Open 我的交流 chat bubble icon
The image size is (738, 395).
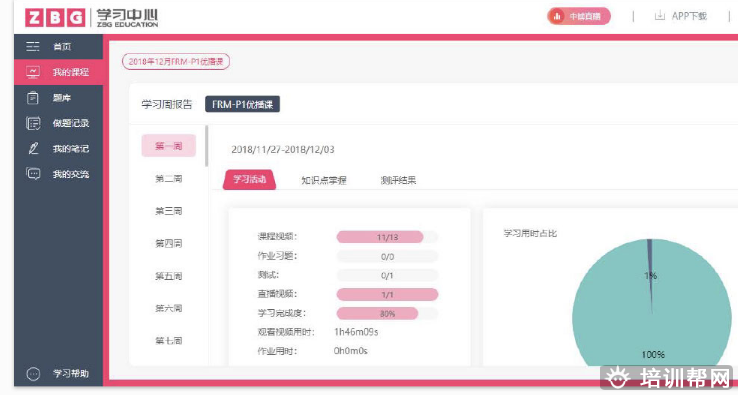[x=33, y=174]
